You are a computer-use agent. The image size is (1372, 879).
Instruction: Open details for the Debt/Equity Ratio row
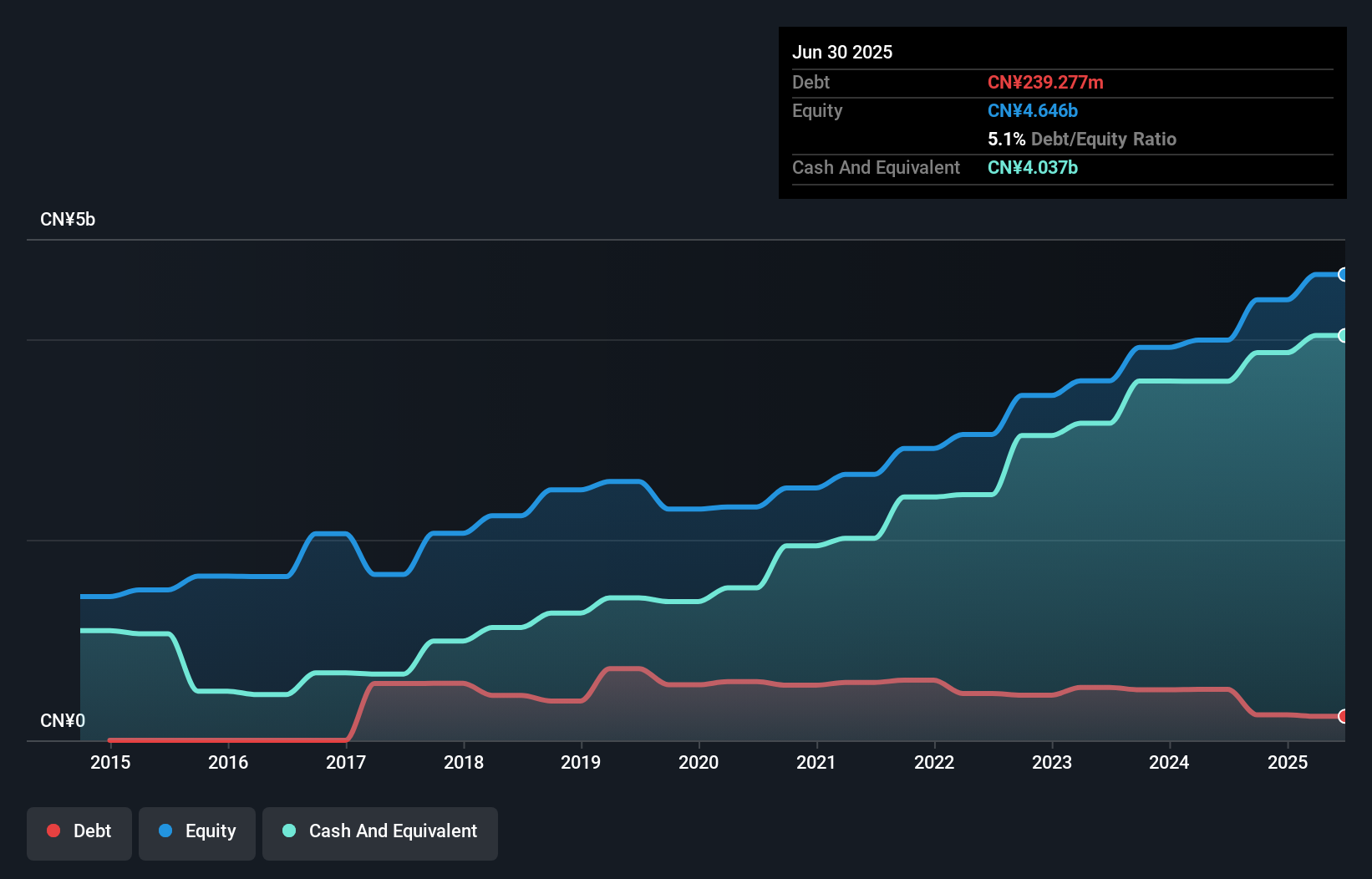pos(1081,139)
